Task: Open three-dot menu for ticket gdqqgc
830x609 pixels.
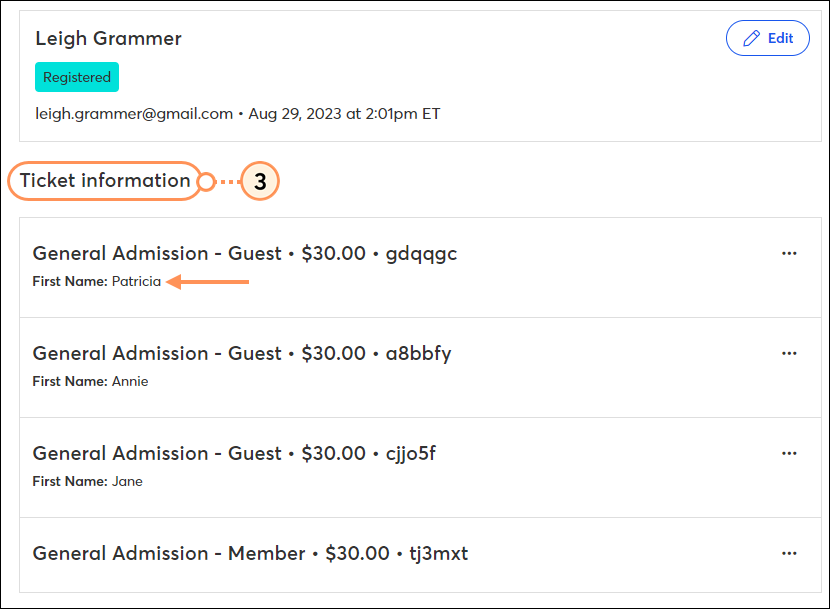Action: pos(789,253)
